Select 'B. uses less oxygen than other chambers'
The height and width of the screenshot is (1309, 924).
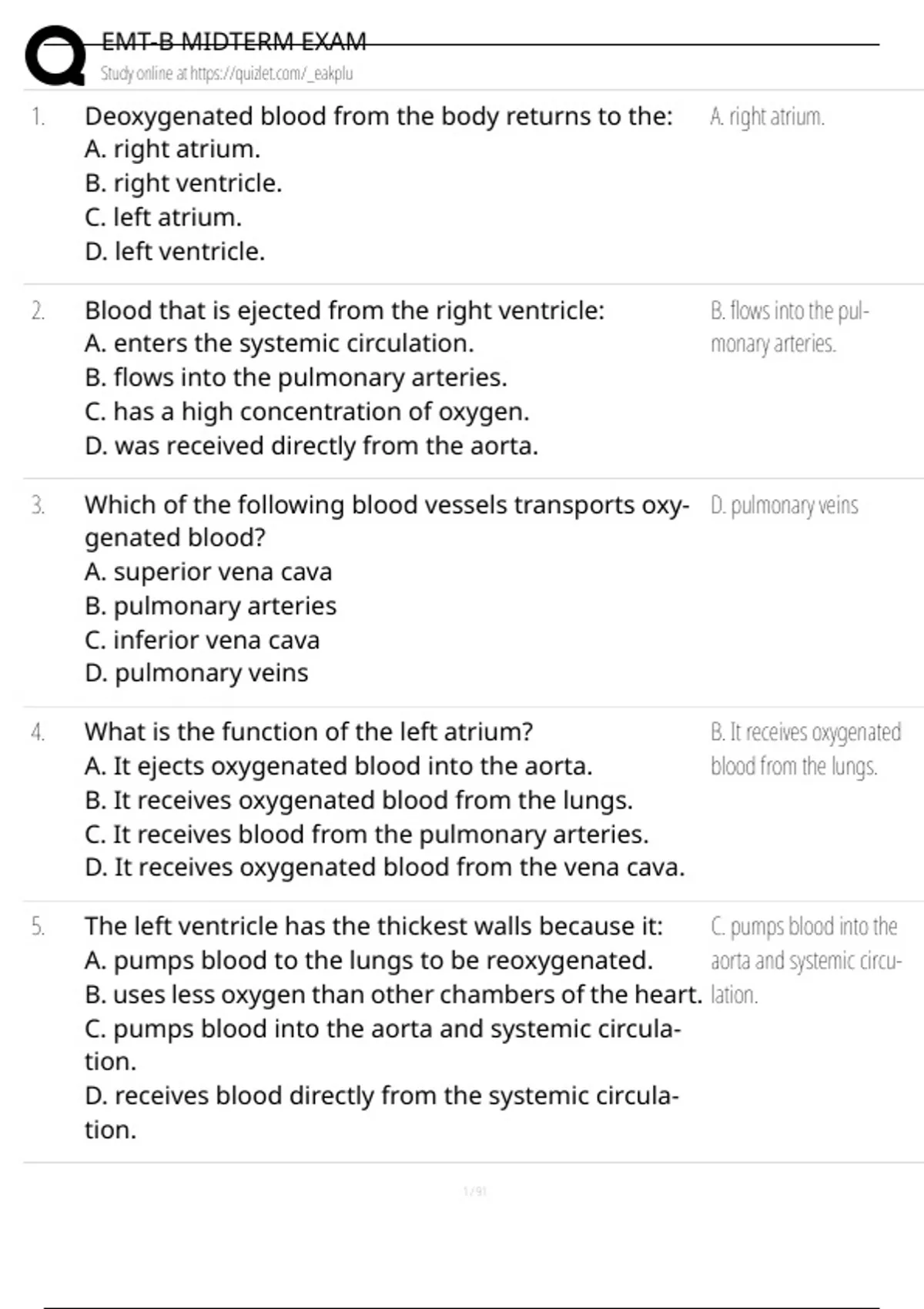click(393, 995)
